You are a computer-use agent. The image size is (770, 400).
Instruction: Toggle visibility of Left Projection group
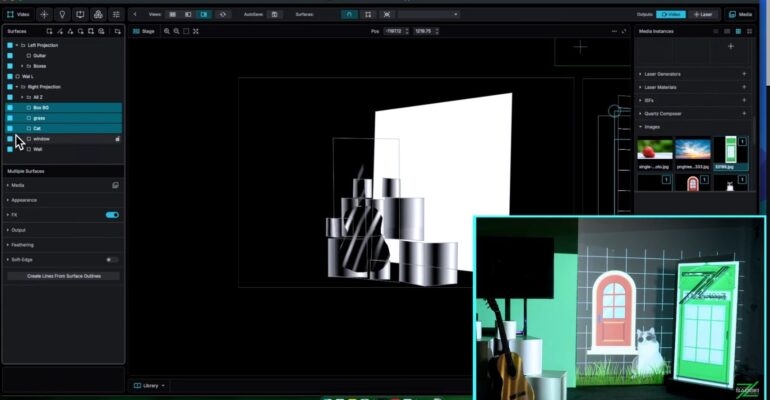[10, 45]
